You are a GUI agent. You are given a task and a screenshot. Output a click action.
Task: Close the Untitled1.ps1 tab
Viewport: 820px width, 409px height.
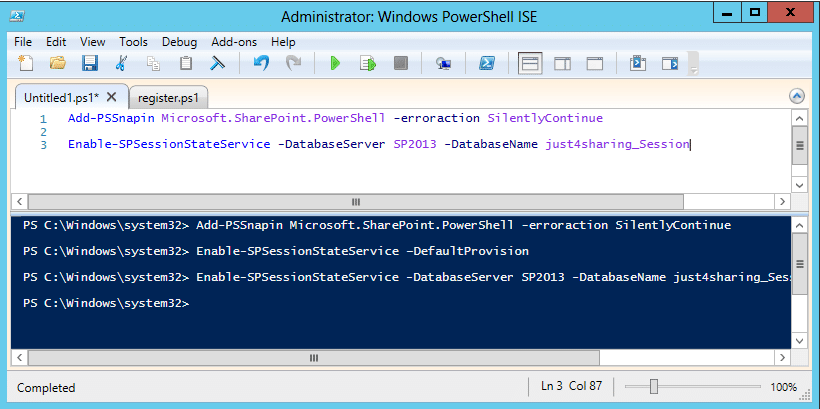(111, 97)
